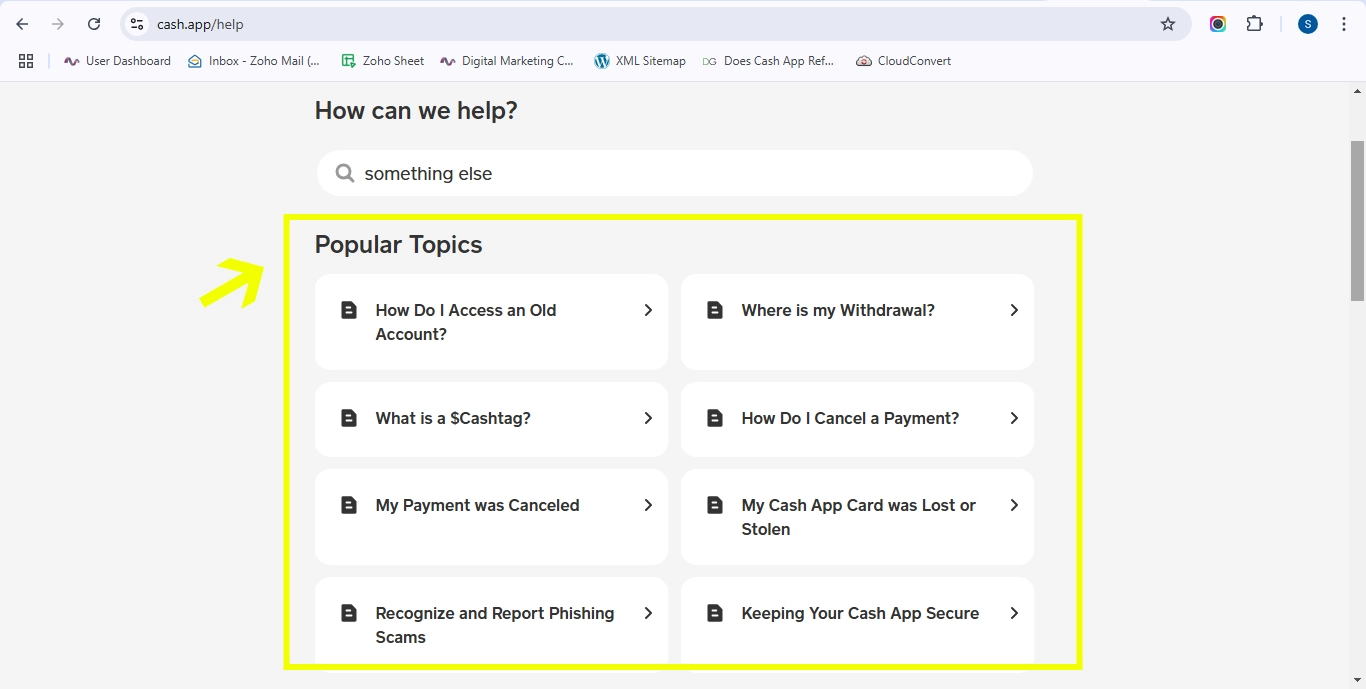The height and width of the screenshot is (689, 1366).
Task: Click chevron on Keeping Your Cash App Secure card
Action: pyautogui.click(x=1014, y=613)
